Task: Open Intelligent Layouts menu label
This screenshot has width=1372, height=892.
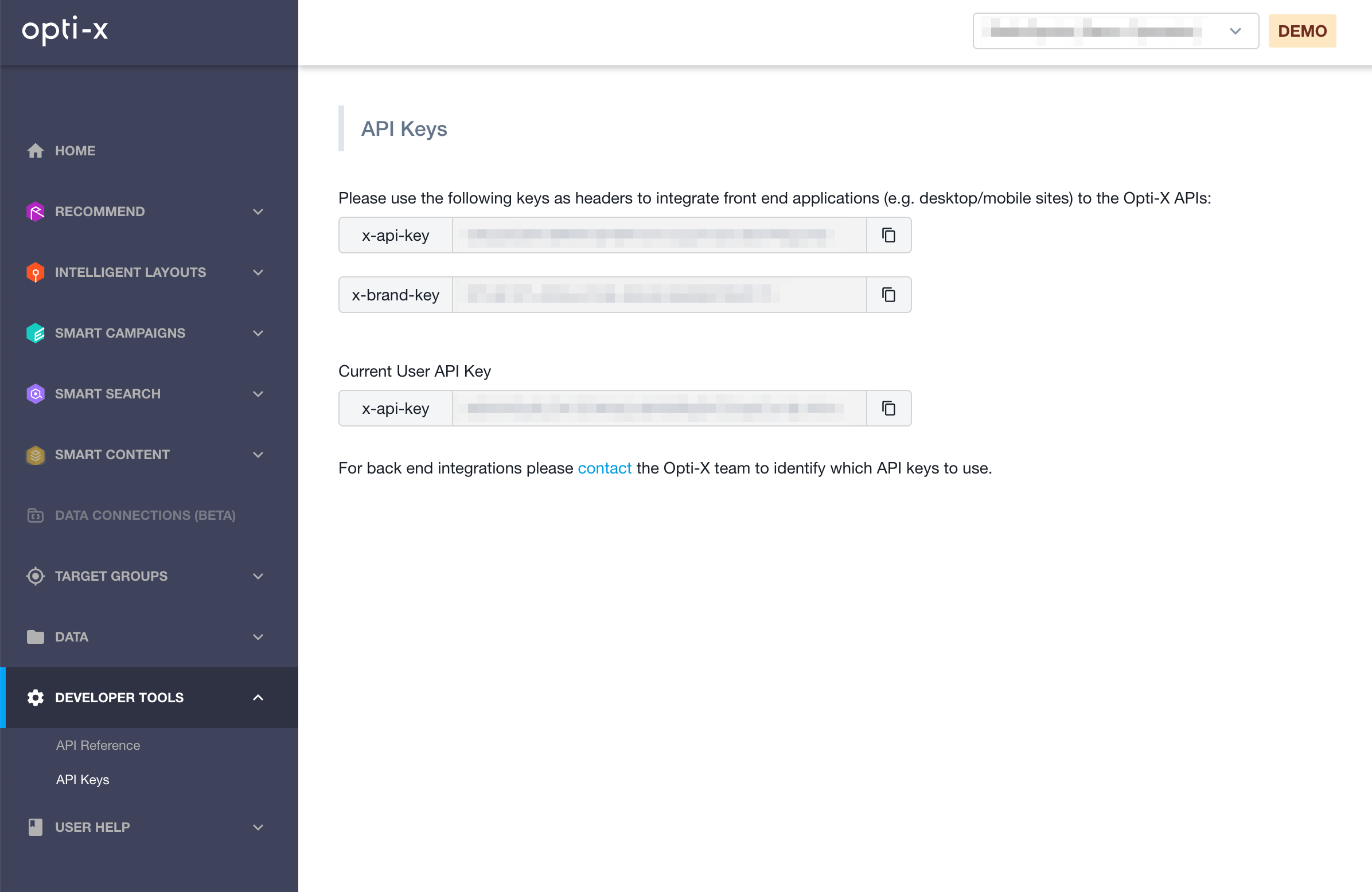Action: [x=130, y=272]
